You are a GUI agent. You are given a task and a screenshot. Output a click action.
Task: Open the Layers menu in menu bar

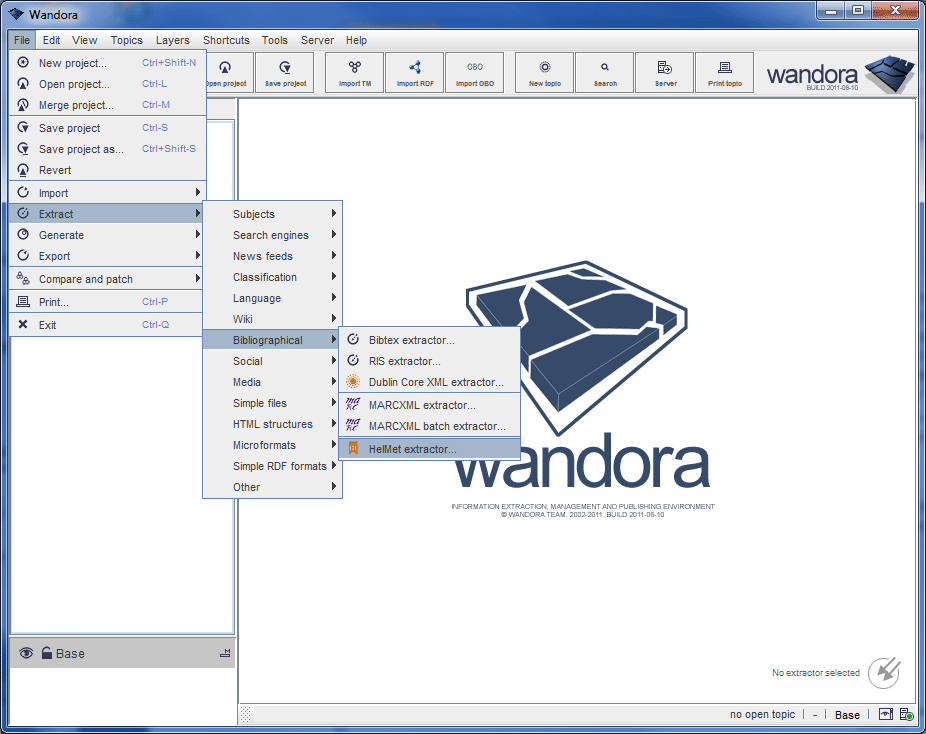(172, 40)
